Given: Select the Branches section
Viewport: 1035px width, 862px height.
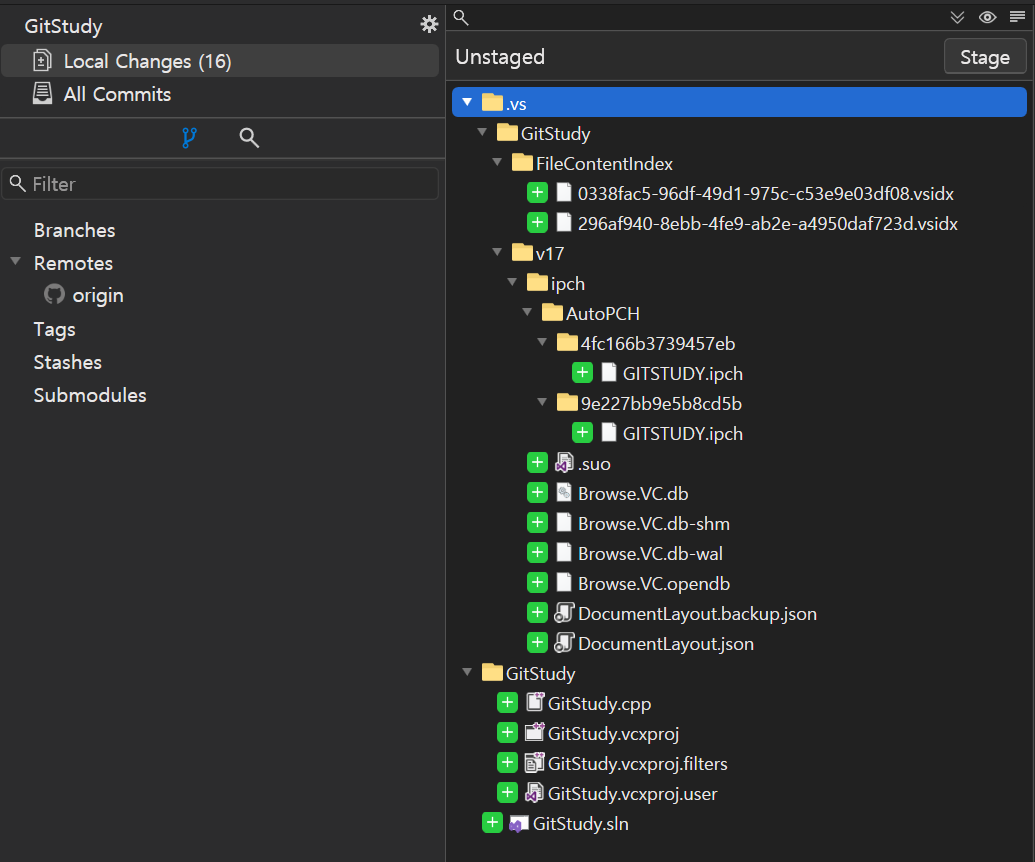Looking at the screenshot, I should pos(75,230).
